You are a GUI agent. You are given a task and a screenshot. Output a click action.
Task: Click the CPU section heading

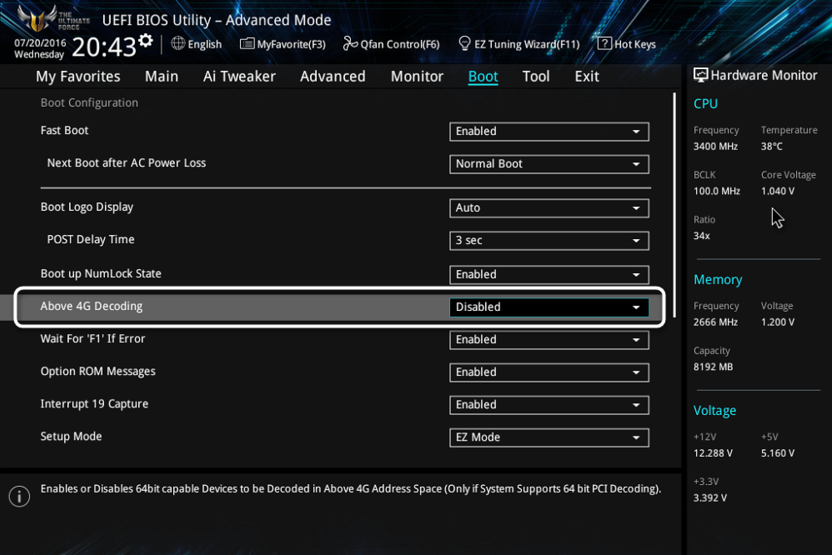706,104
